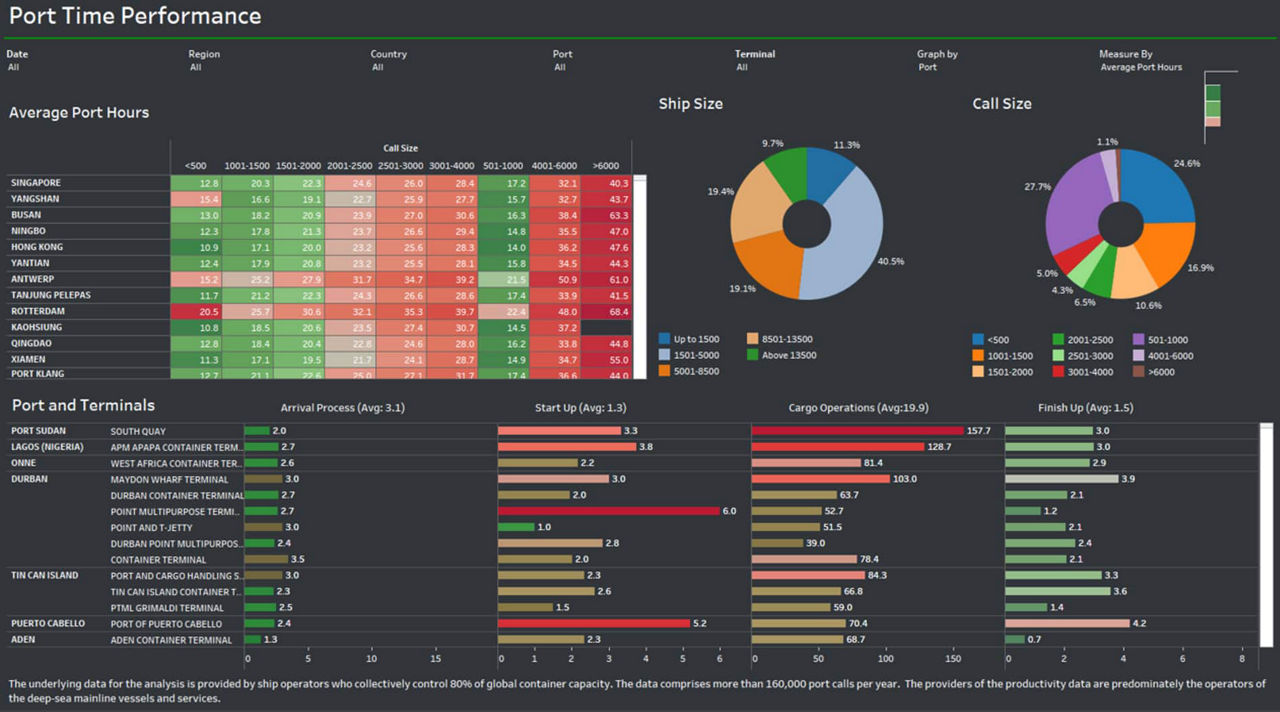
Task: Click the '4001-6000' call size column header
Action: [555, 165]
